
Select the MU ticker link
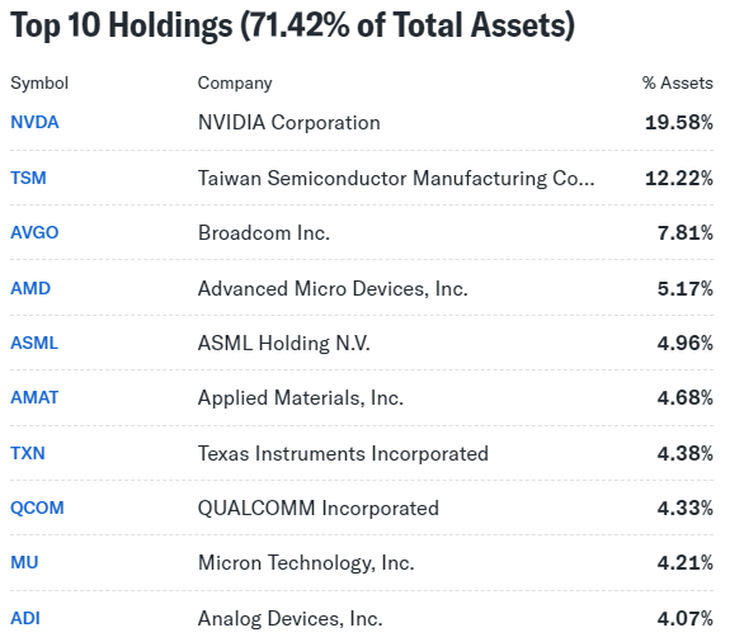click(24, 563)
